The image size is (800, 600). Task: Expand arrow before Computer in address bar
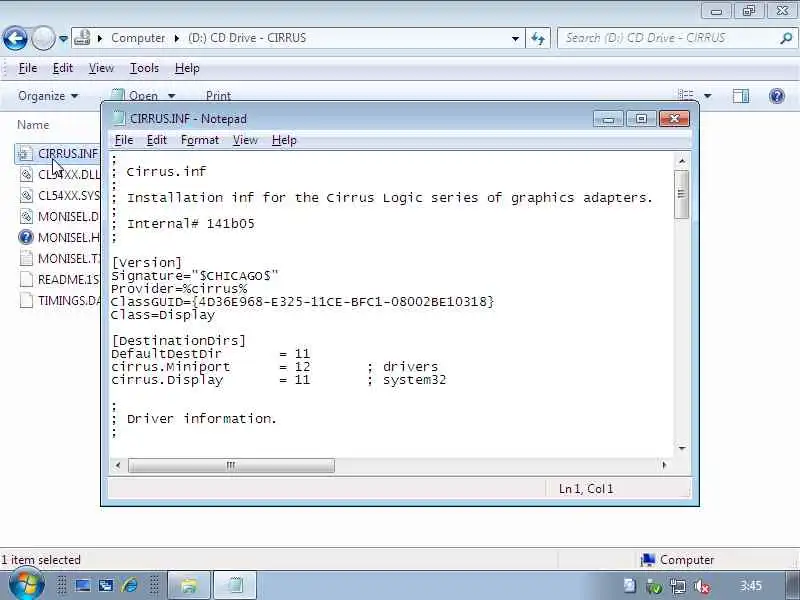(x=100, y=38)
